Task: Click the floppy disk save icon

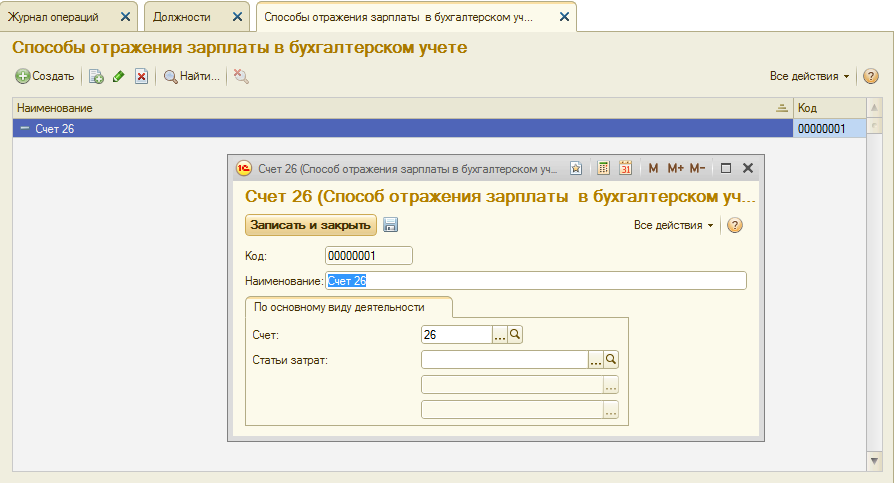Action: click(391, 225)
